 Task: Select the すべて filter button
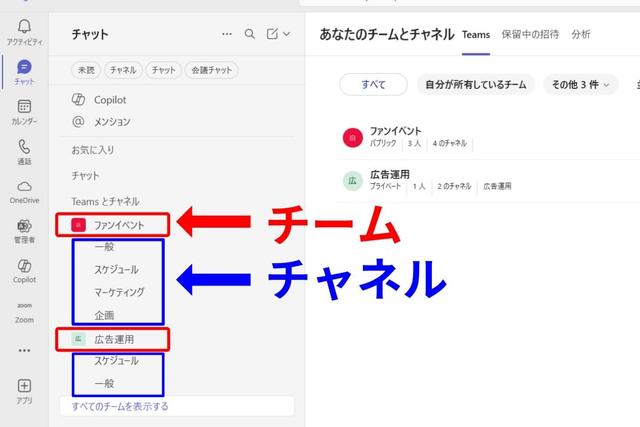click(373, 85)
